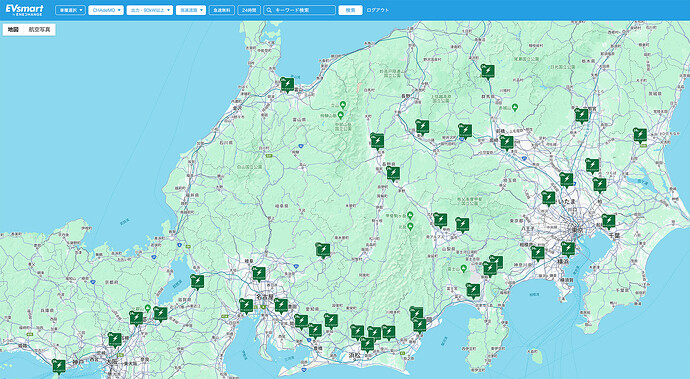Select charger marker southwest of 名古屋 label
690x379 pixels.
[x=246, y=305]
